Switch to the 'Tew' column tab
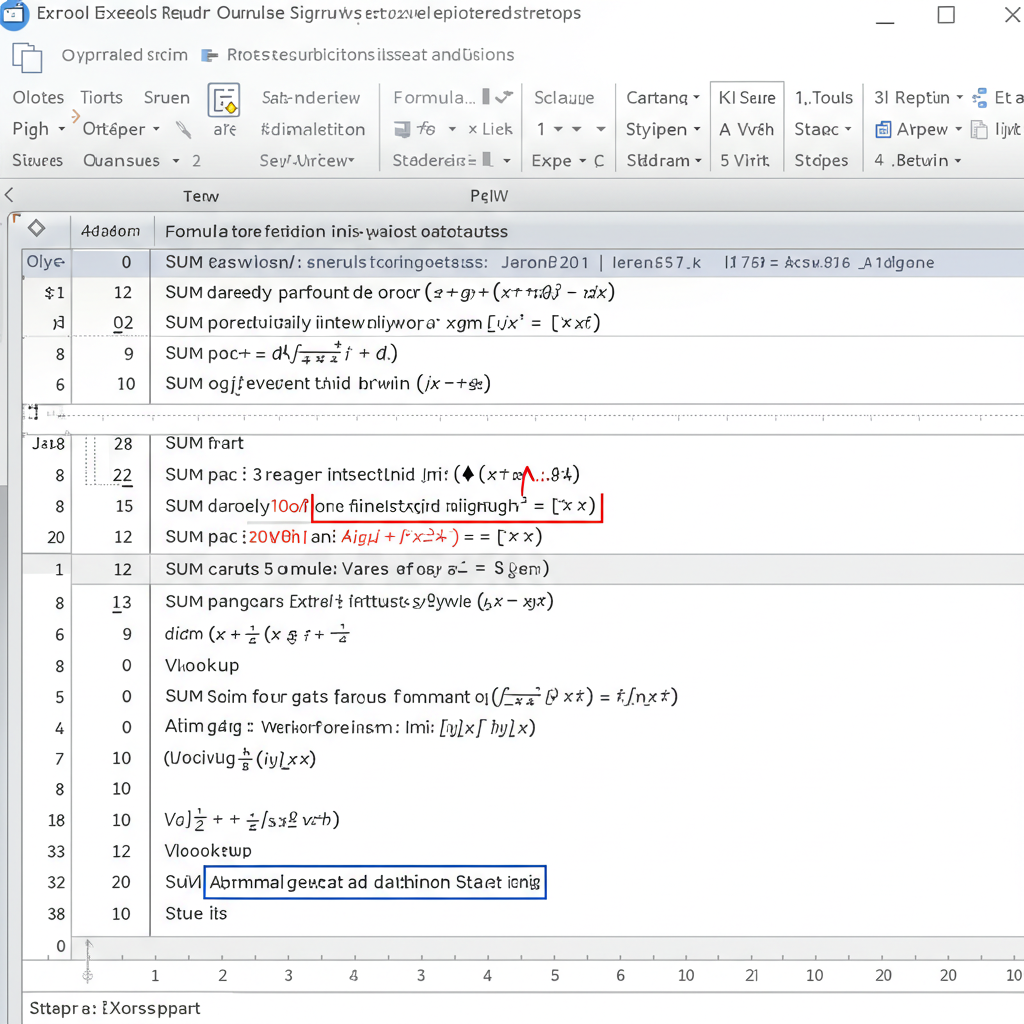 click(x=200, y=196)
